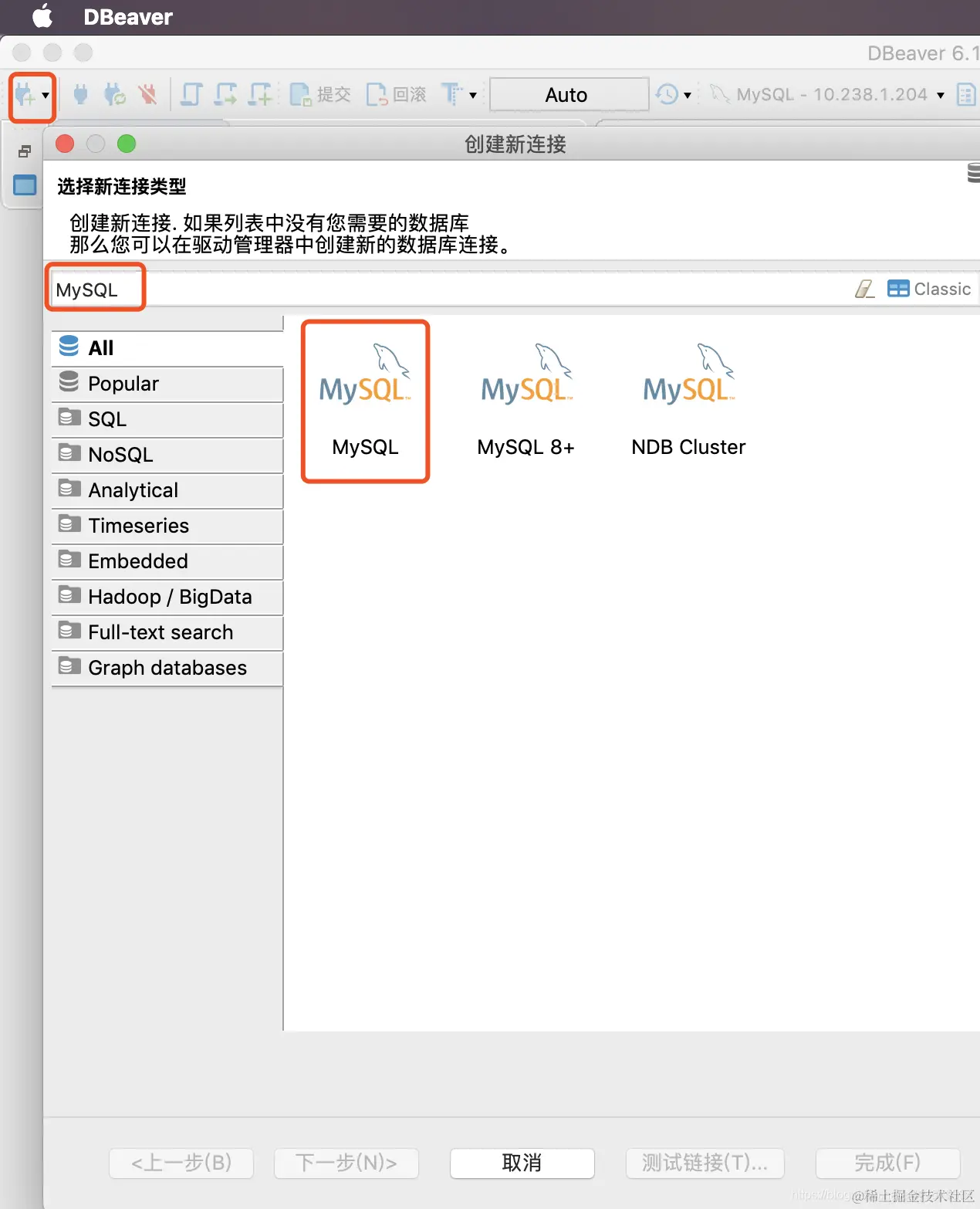Open the MySQL - 10.238.1.204 connection selector

pyautogui.click(x=827, y=94)
